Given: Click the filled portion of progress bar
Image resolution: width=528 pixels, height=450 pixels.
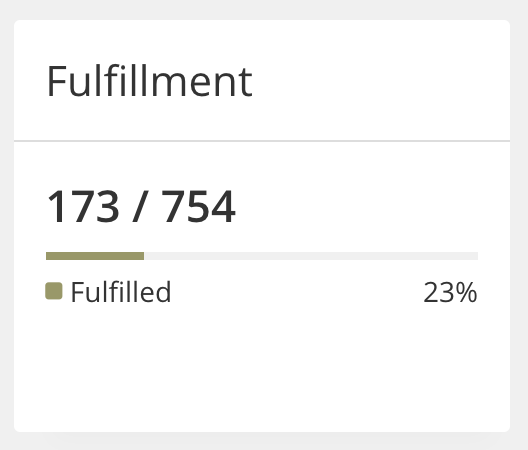Looking at the screenshot, I should pyautogui.click(x=95, y=256).
